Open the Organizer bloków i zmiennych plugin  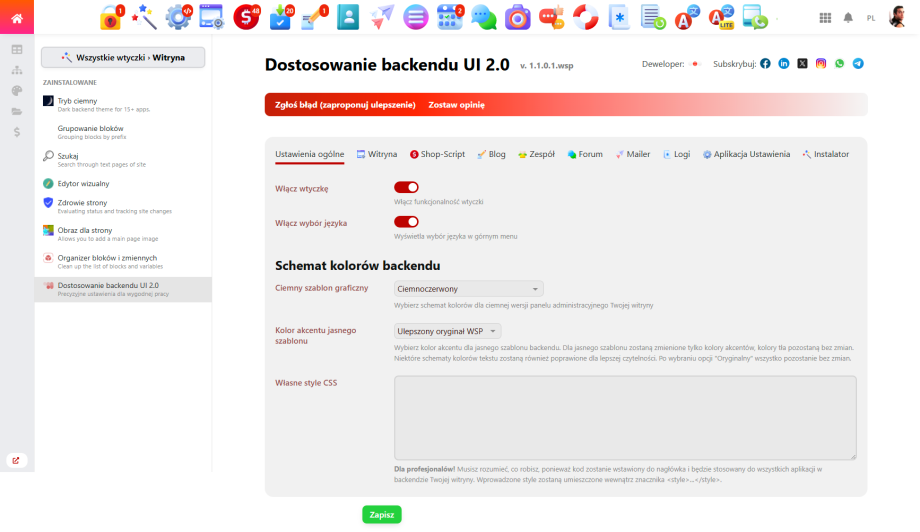click(123, 262)
